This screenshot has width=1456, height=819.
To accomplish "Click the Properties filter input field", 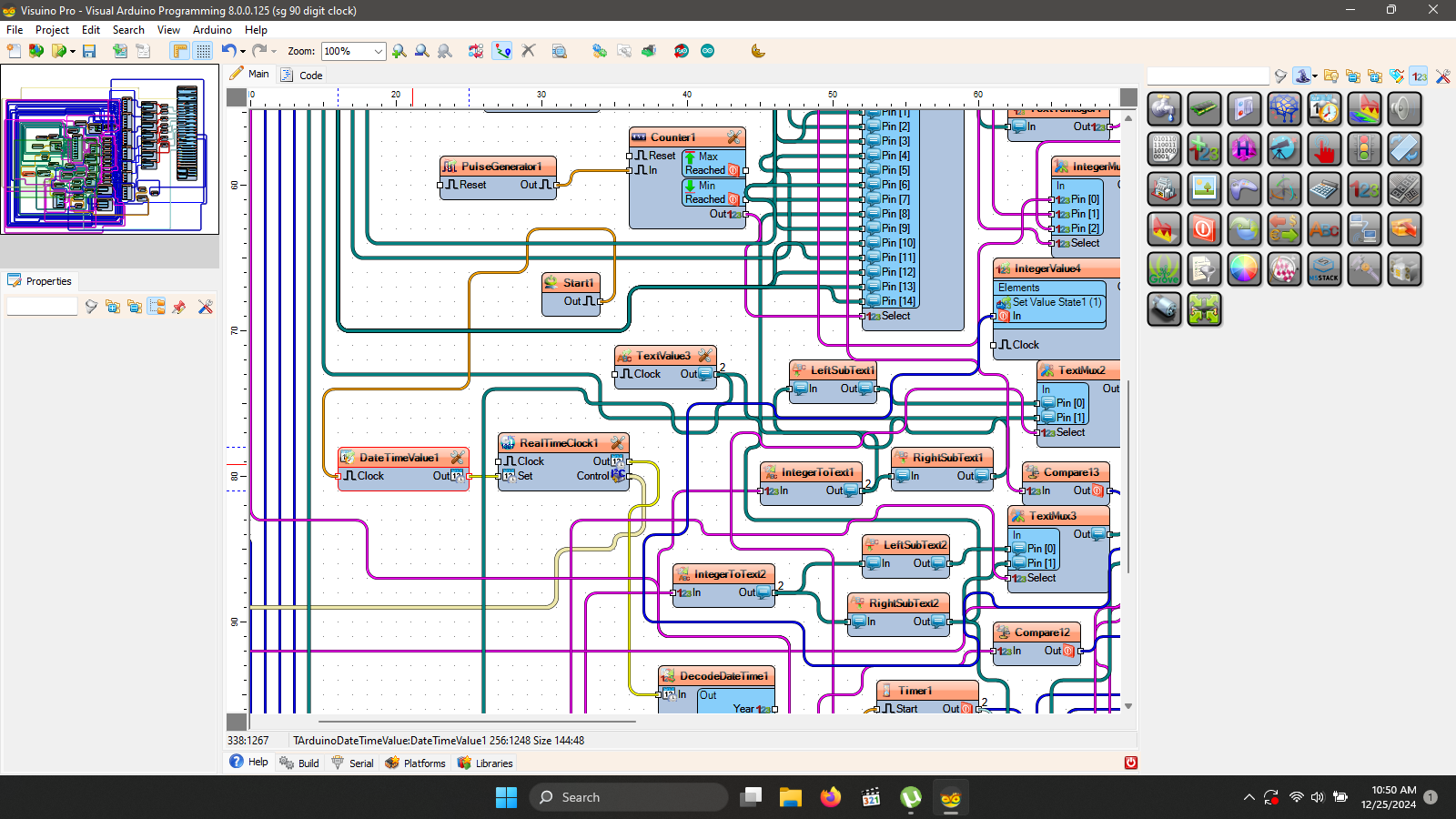I will [42, 307].
